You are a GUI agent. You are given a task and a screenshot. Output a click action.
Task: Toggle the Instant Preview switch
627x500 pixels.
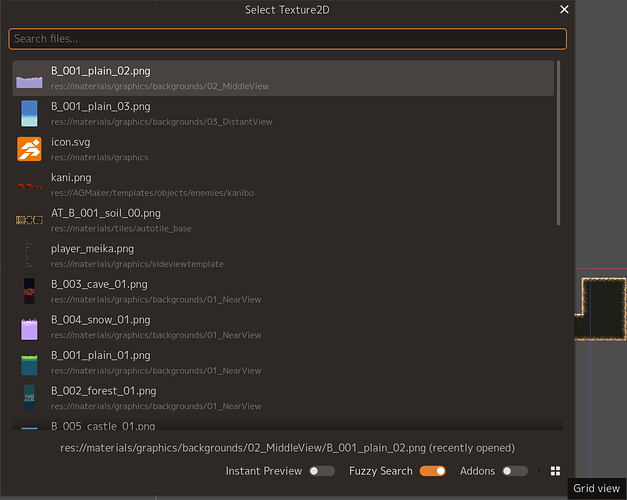point(322,471)
